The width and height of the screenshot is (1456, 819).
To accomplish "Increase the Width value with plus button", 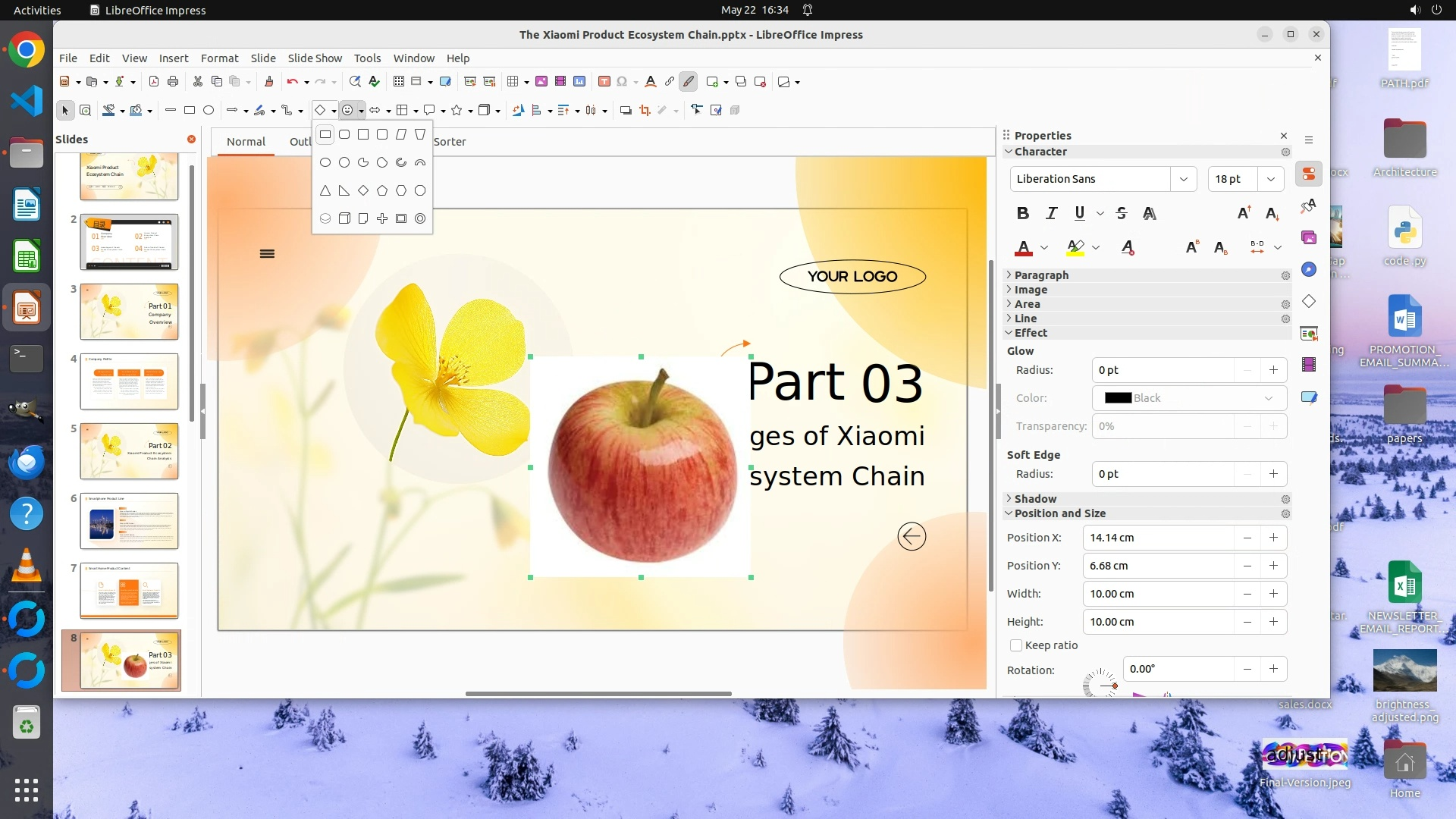I will coord(1273,594).
